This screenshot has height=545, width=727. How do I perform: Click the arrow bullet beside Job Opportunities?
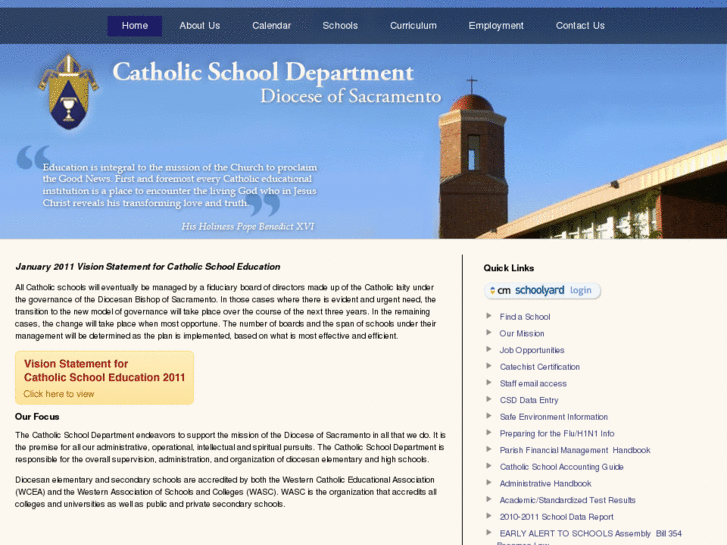(489, 349)
